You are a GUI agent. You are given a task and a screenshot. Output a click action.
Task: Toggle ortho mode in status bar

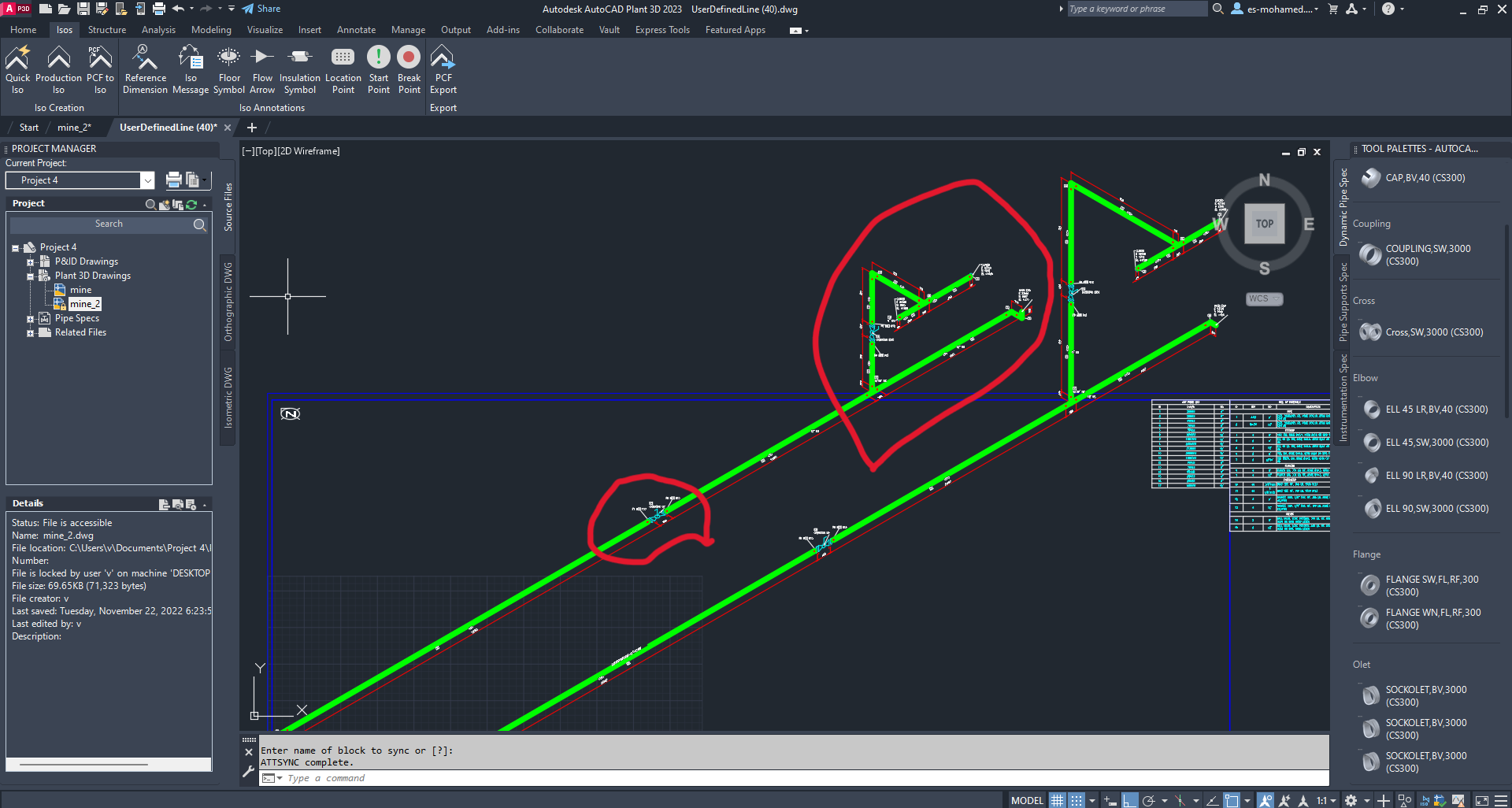click(x=1129, y=799)
